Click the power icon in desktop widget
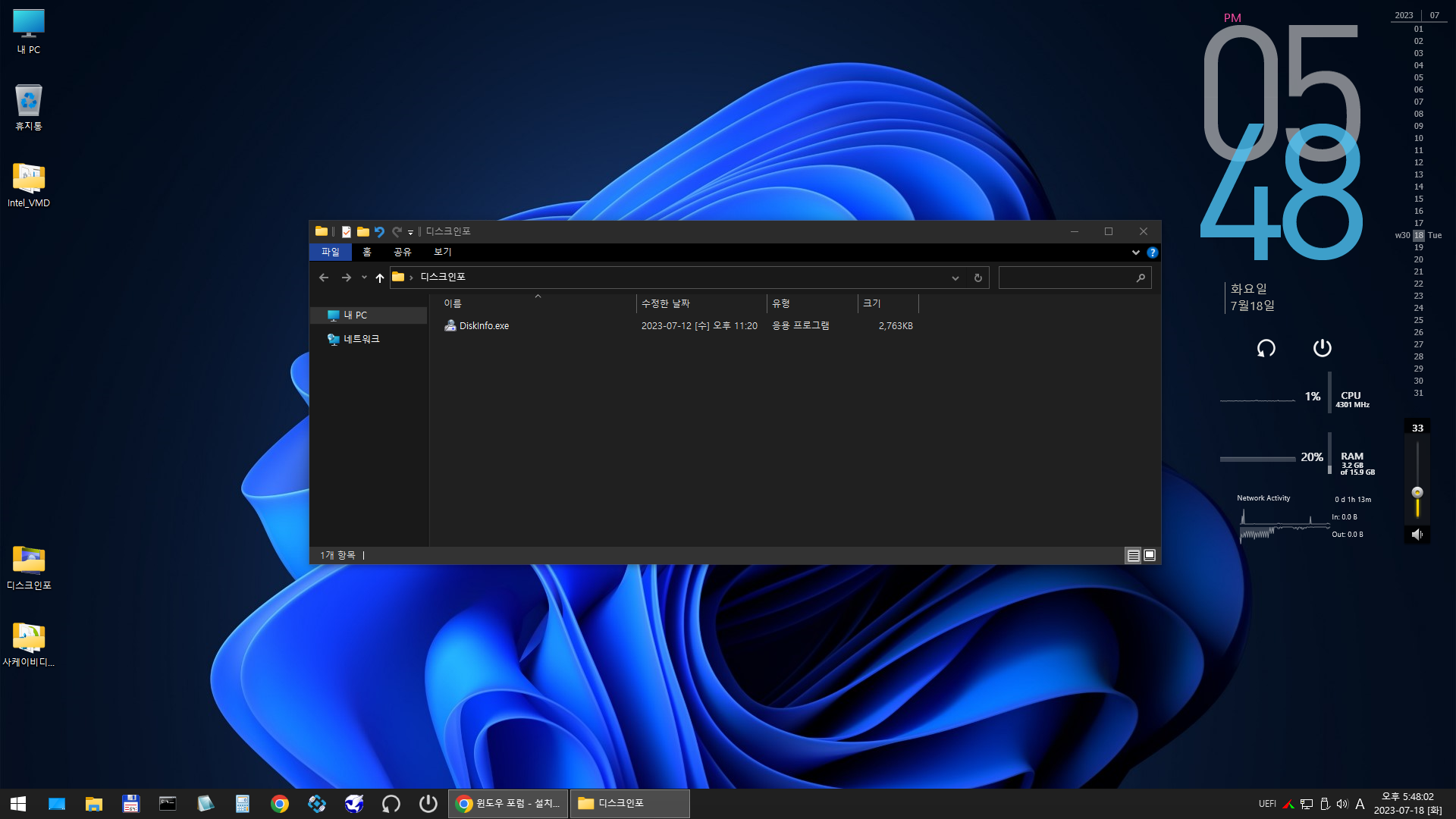The height and width of the screenshot is (819, 1456). coord(1322,348)
